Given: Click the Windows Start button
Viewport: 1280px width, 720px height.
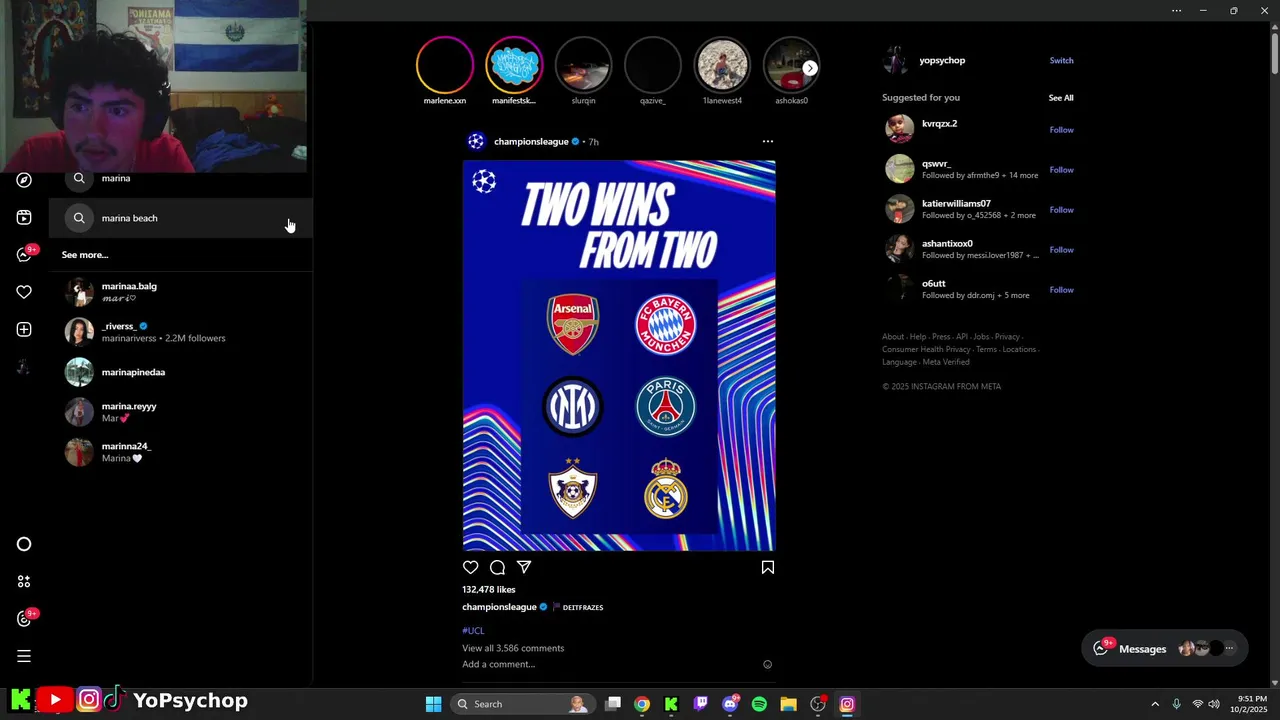Looking at the screenshot, I should tap(433, 704).
